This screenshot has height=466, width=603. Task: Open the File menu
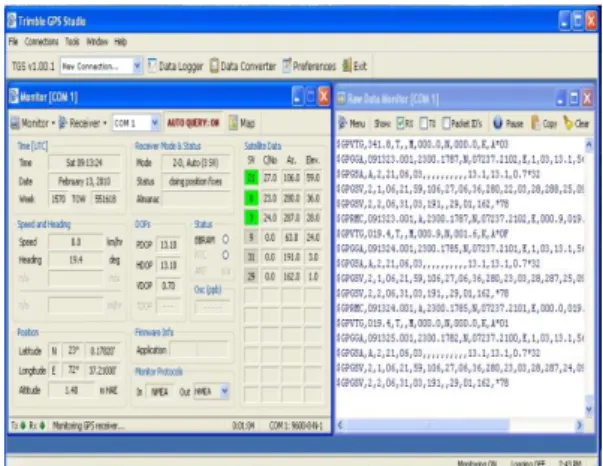[x=13, y=42]
